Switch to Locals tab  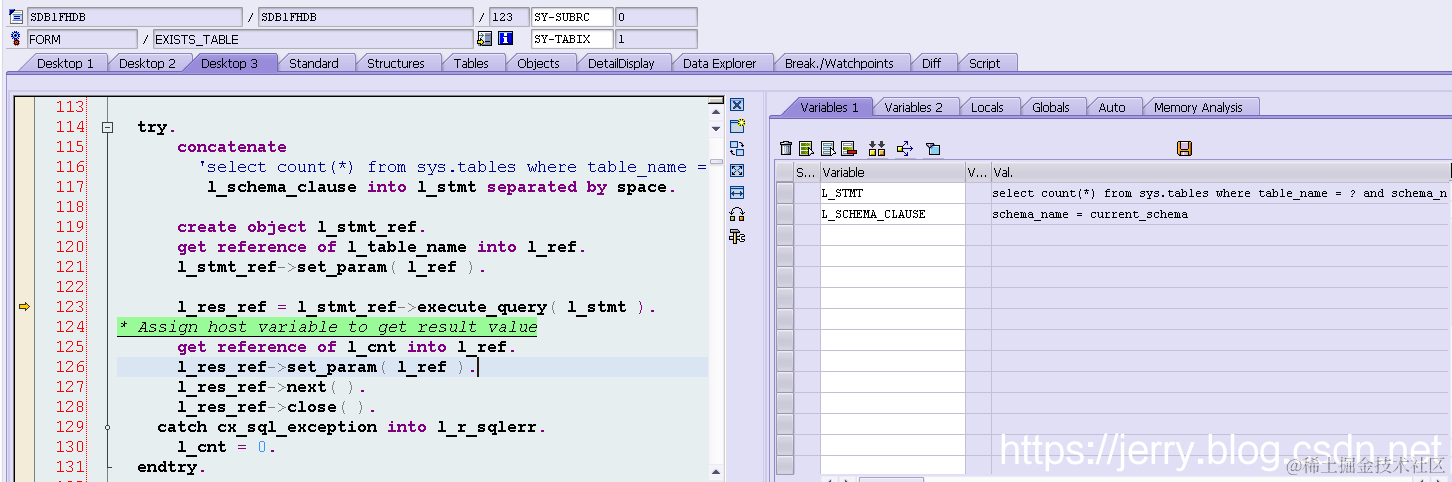pos(987,107)
